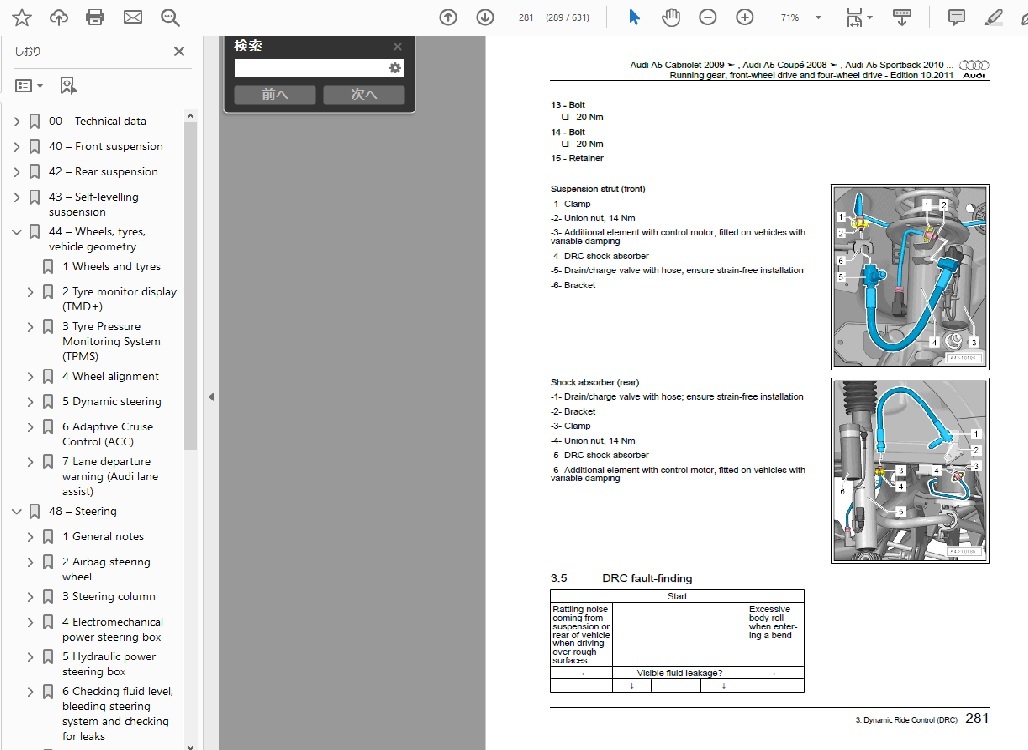Image resolution: width=1028 pixels, height=750 pixels.
Task: Send document via envelope email icon
Action: pyautogui.click(x=133, y=18)
